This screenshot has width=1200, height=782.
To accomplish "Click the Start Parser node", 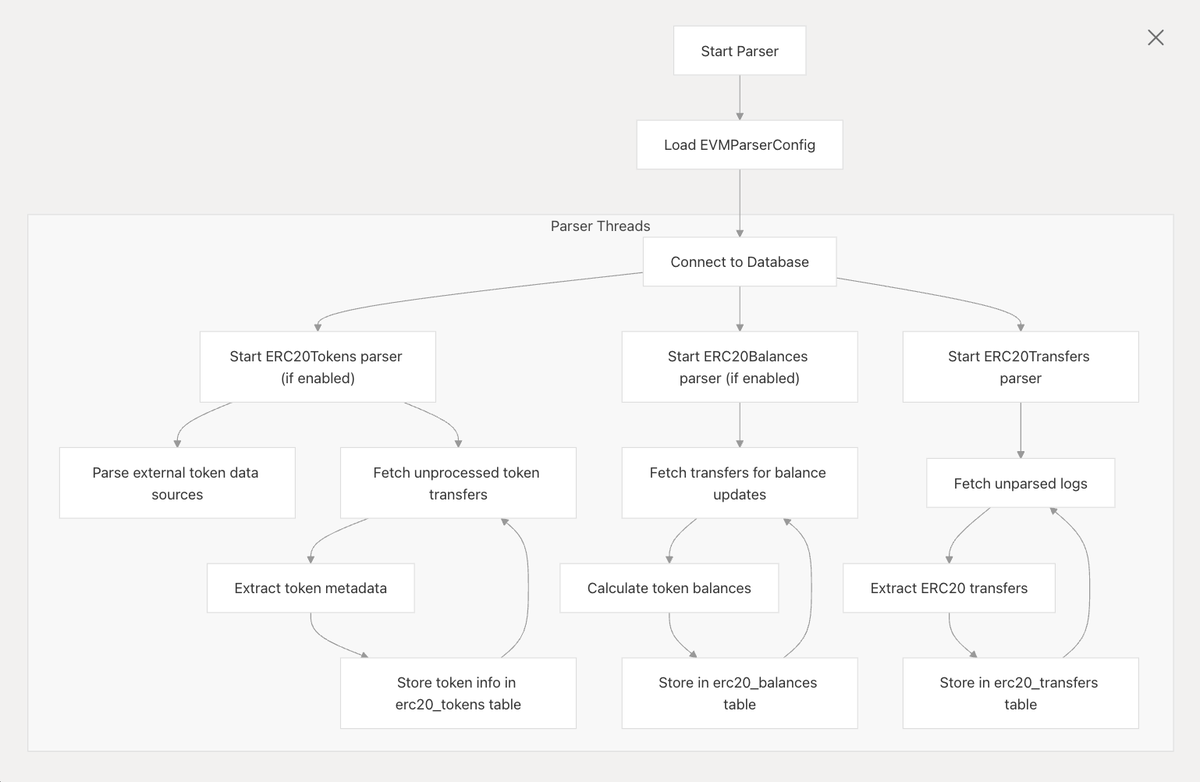I will [739, 51].
